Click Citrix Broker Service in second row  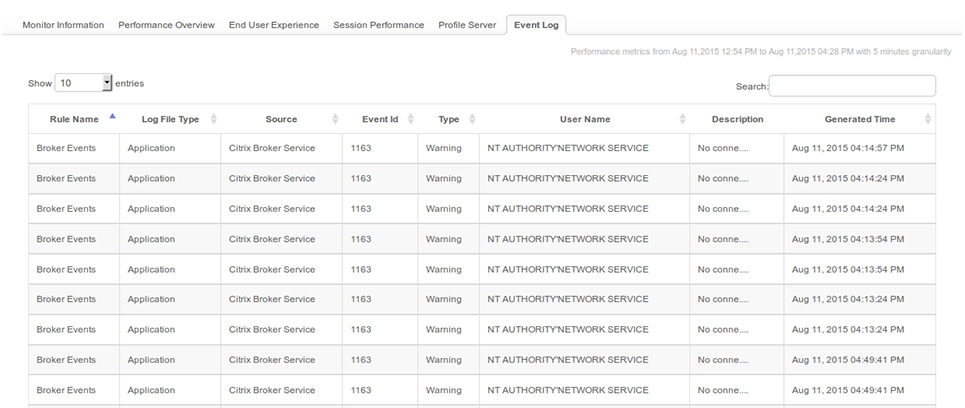pos(272,178)
